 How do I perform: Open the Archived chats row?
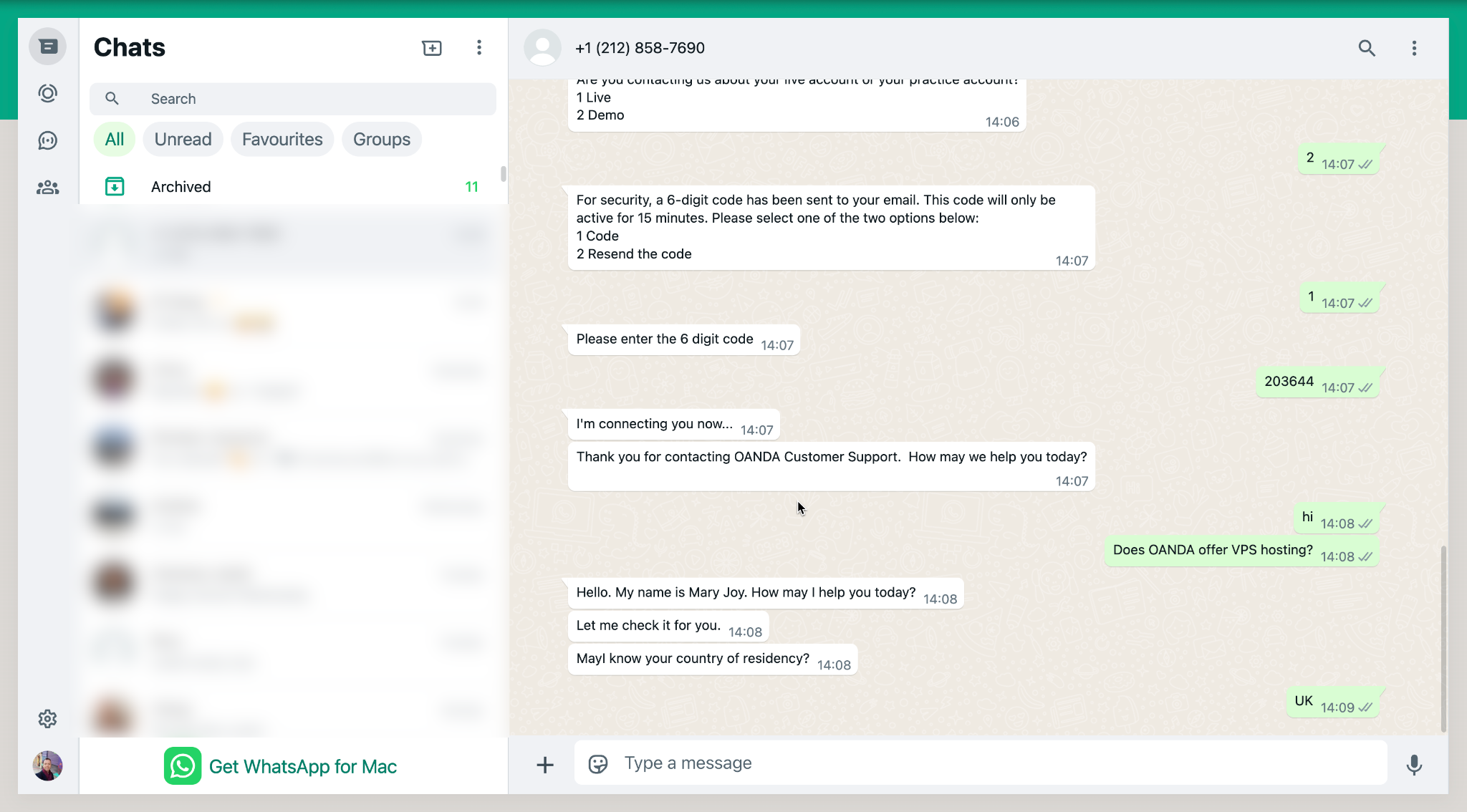[293, 187]
